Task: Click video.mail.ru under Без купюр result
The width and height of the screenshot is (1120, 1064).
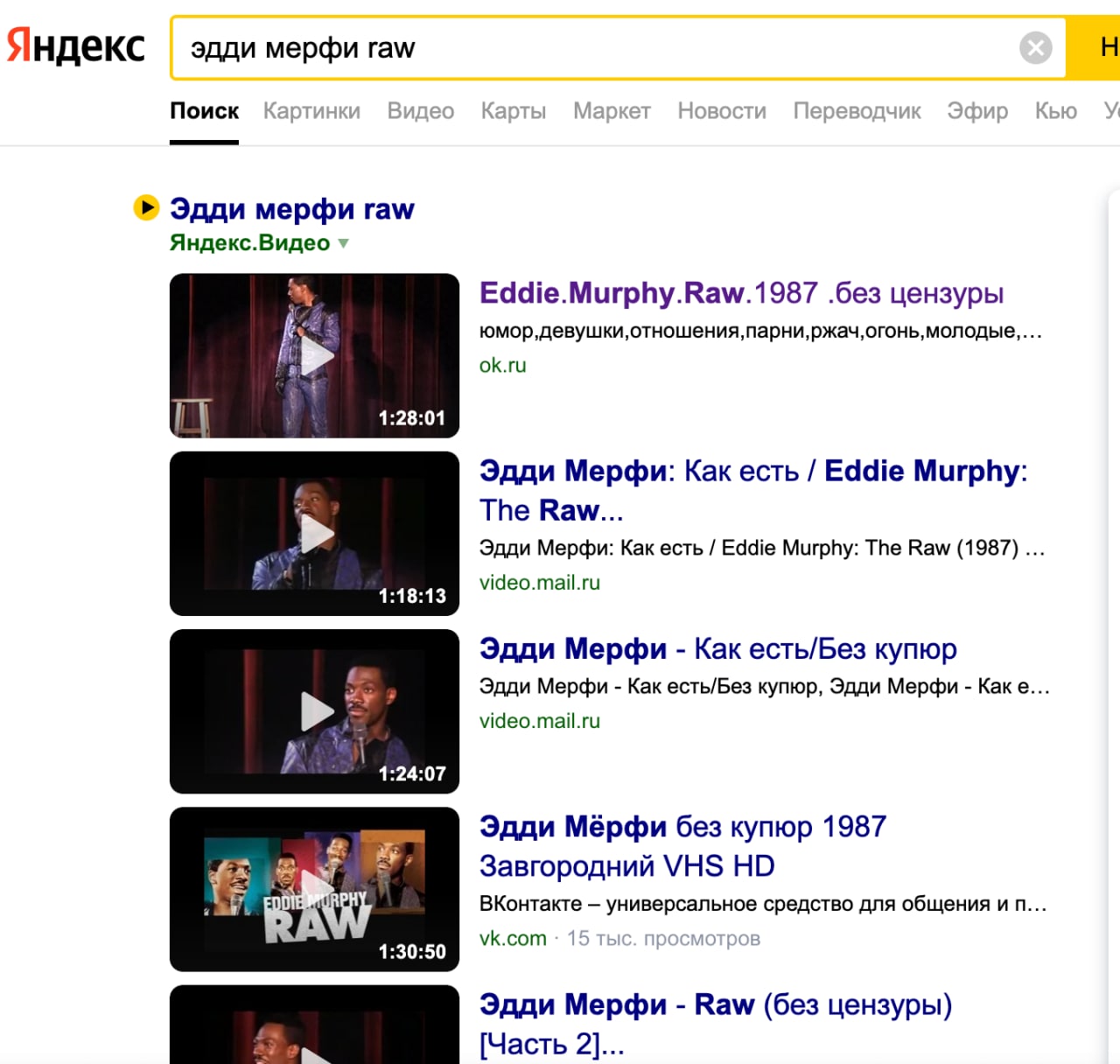Action: click(540, 720)
